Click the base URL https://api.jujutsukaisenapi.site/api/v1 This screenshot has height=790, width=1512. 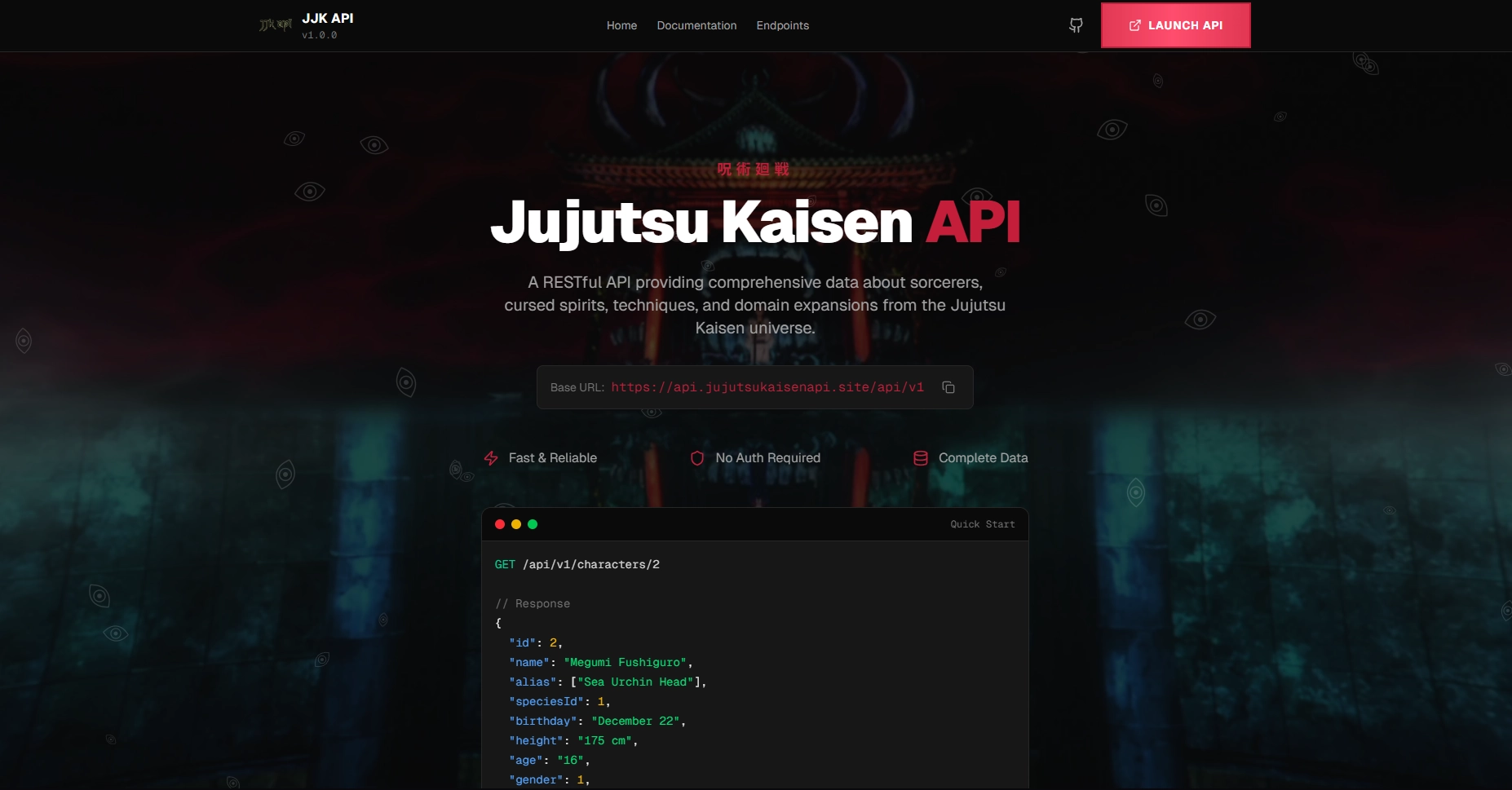pos(767,387)
